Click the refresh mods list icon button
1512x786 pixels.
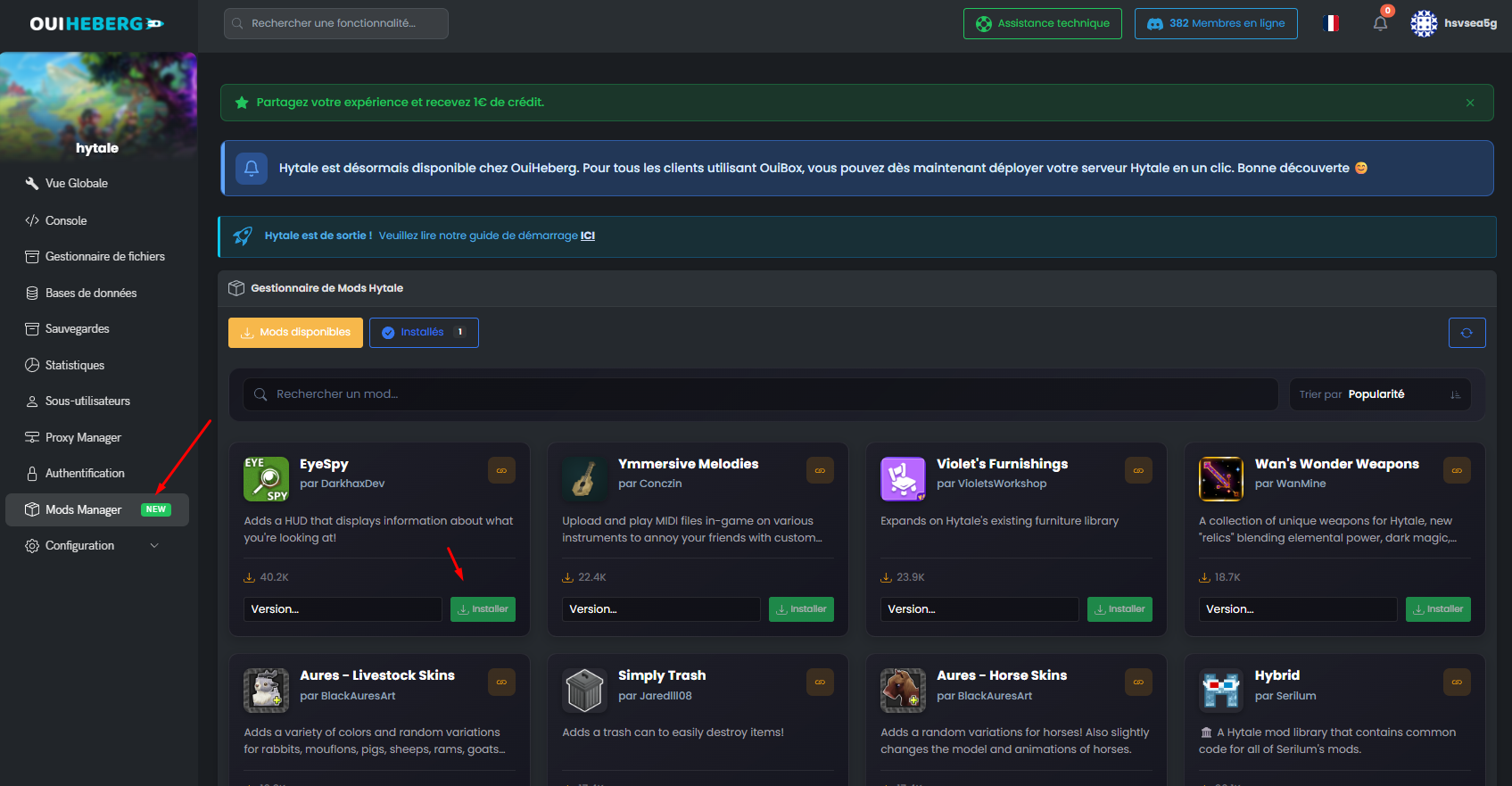coord(1467,333)
